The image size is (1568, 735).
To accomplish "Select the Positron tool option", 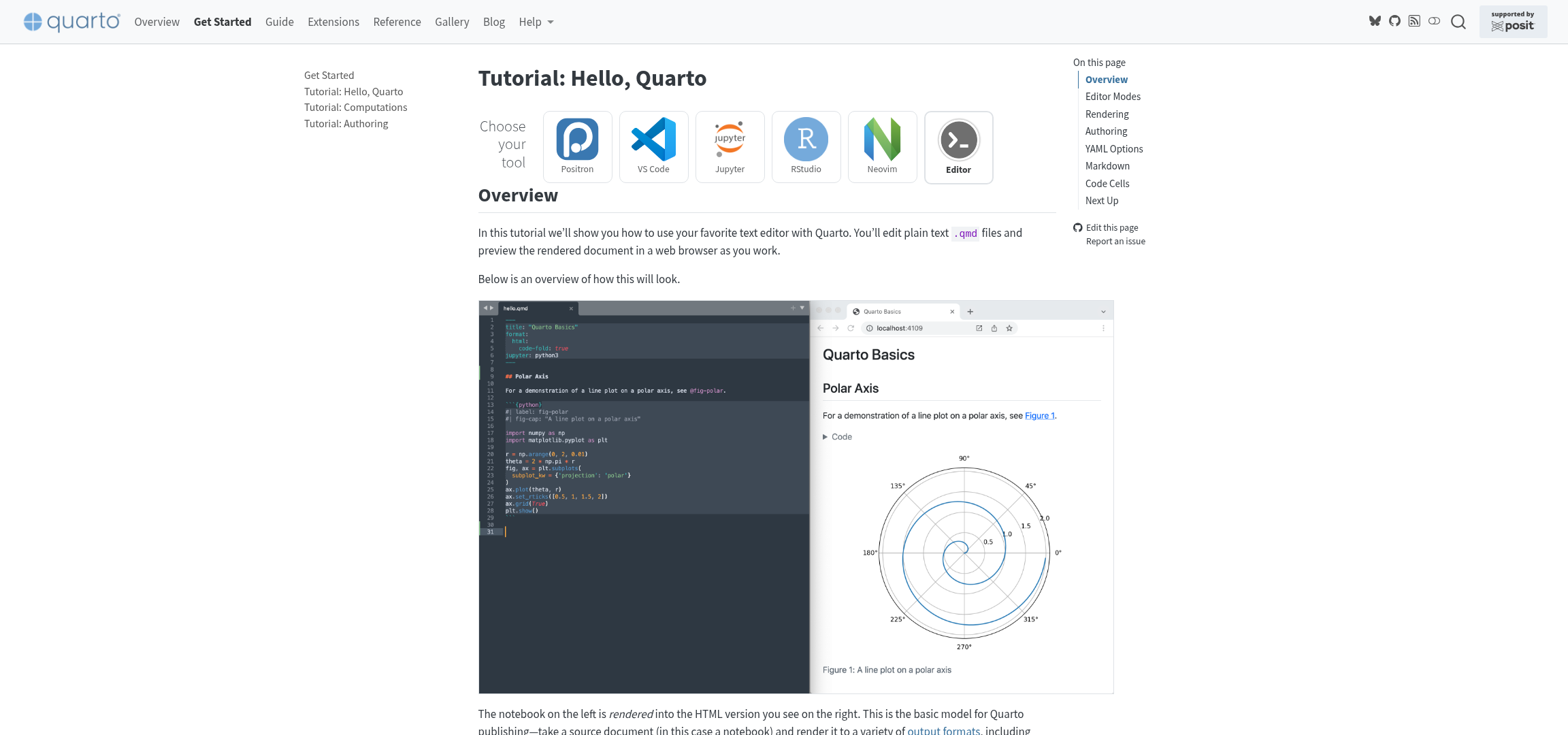I will point(577,146).
